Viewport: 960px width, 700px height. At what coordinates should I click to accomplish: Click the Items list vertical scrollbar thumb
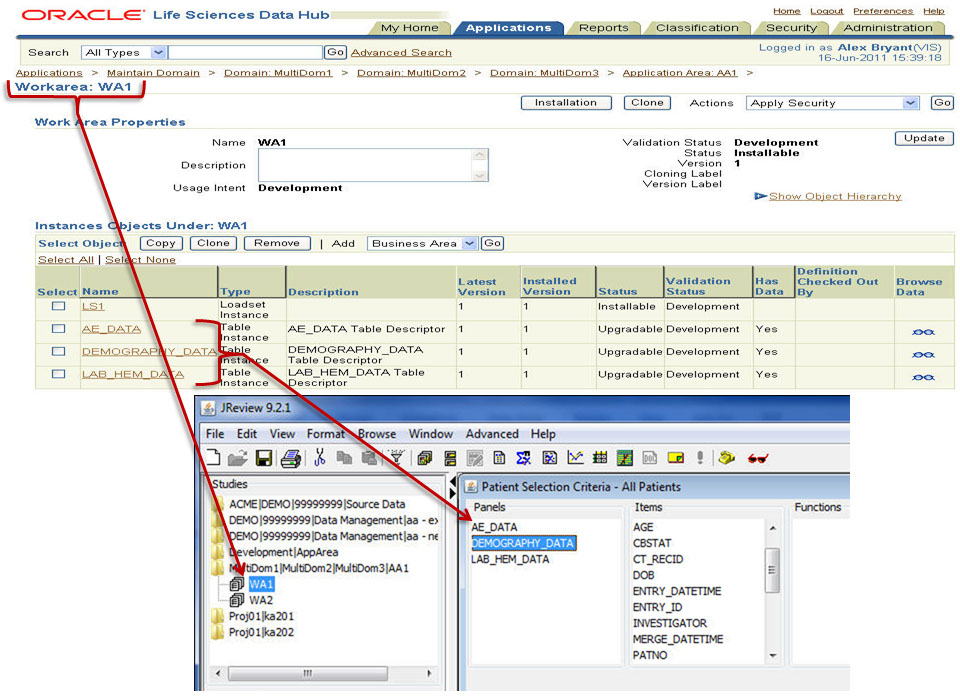coord(773,570)
